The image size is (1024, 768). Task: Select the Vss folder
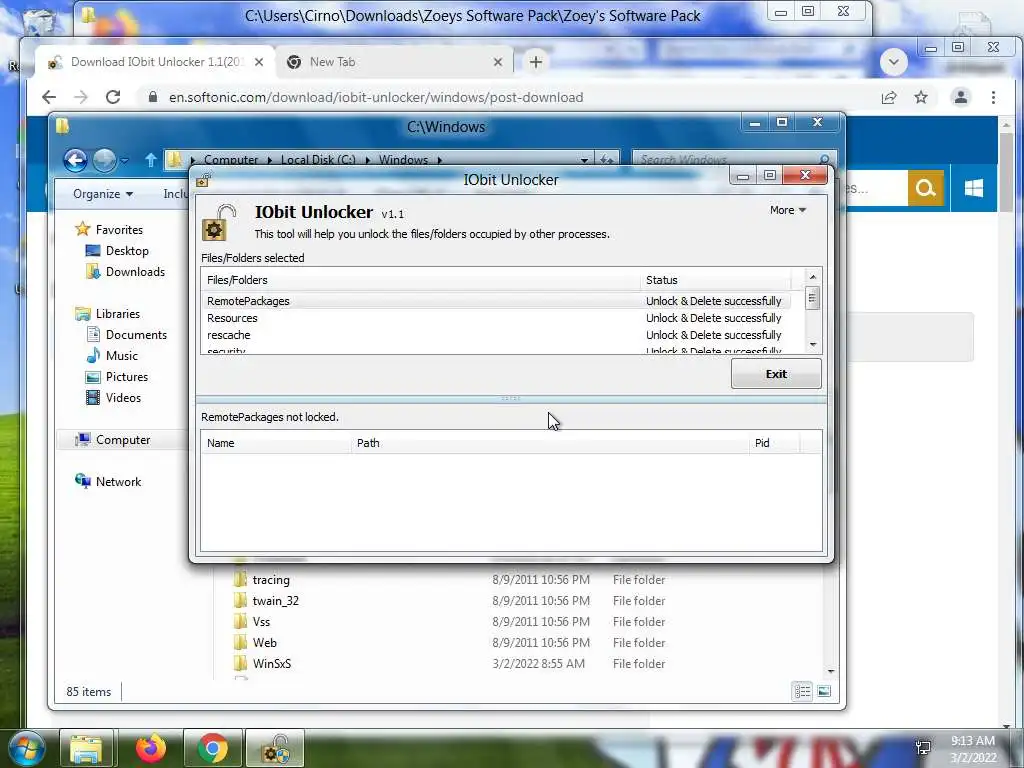[x=261, y=622]
